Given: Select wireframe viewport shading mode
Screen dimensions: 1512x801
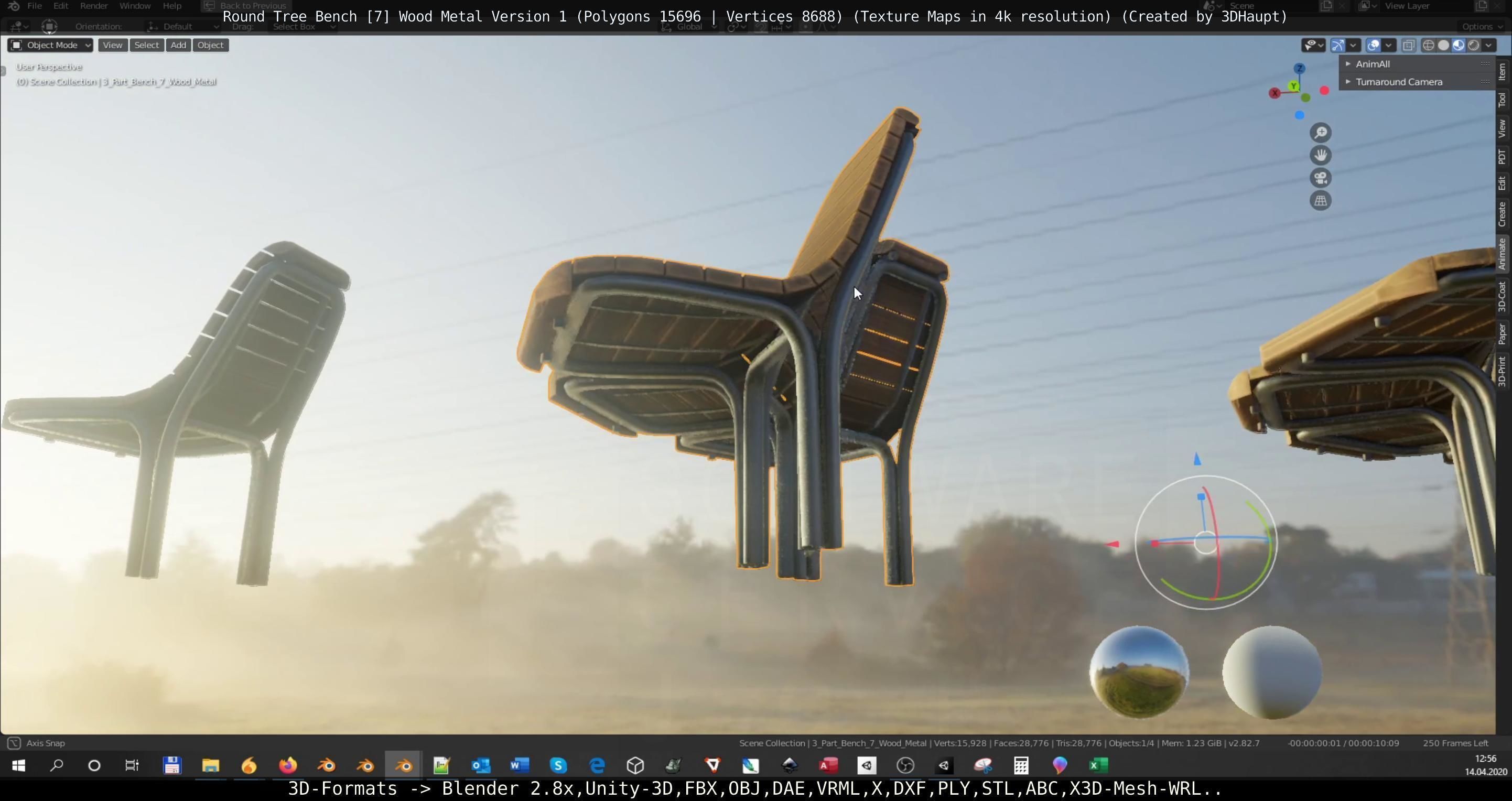Looking at the screenshot, I should click(x=1428, y=45).
